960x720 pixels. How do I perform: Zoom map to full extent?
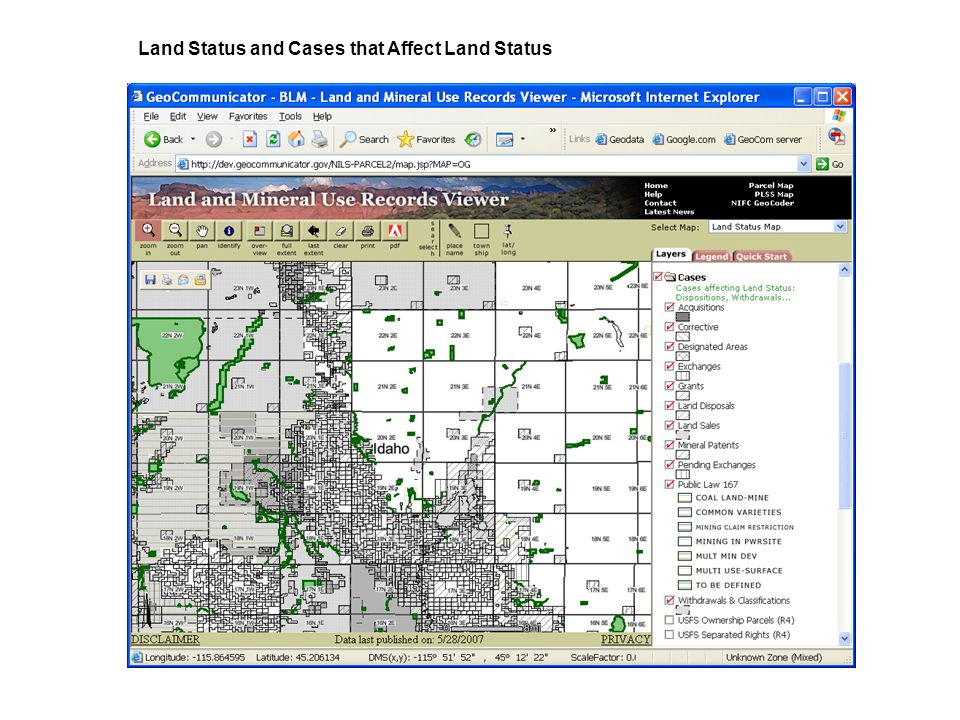coord(286,231)
